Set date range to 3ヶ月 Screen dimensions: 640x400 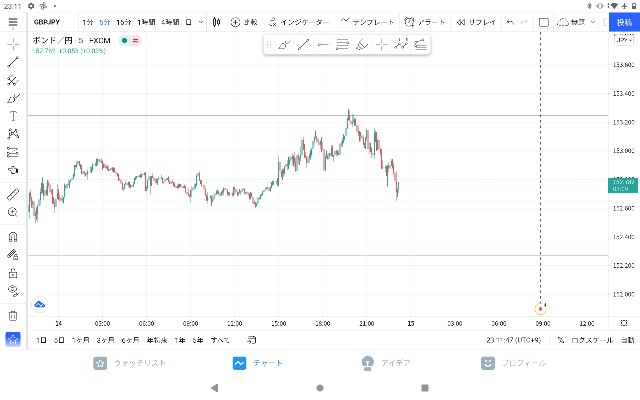click(x=105, y=340)
